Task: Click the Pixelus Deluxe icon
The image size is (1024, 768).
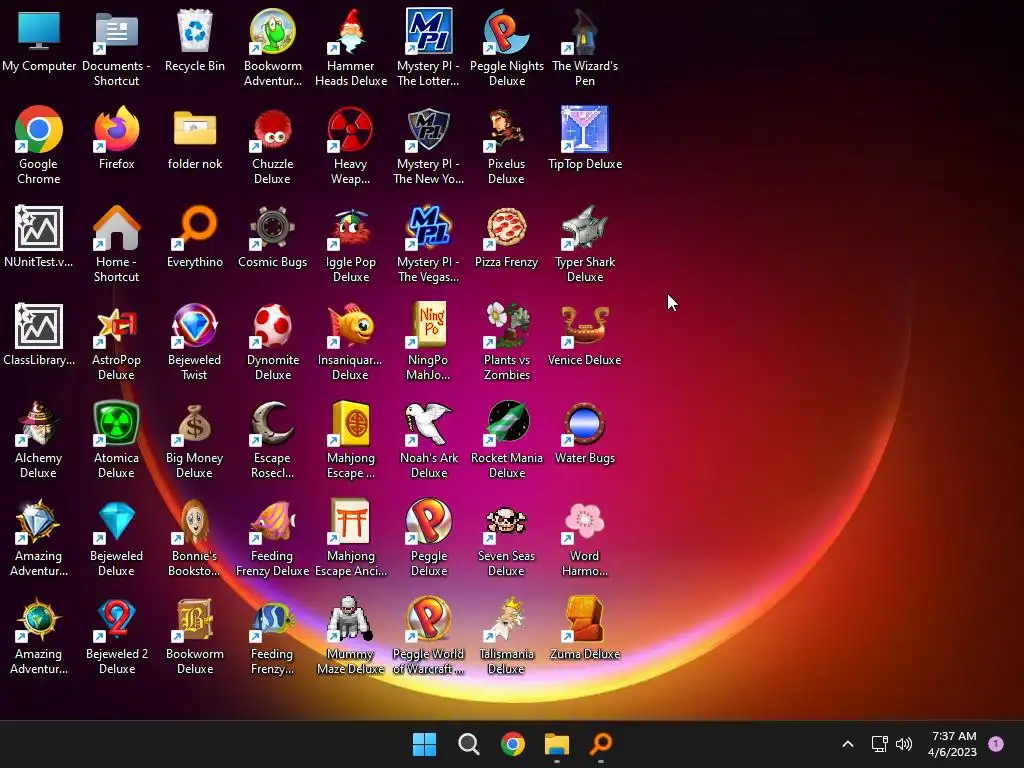Action: pos(507,129)
